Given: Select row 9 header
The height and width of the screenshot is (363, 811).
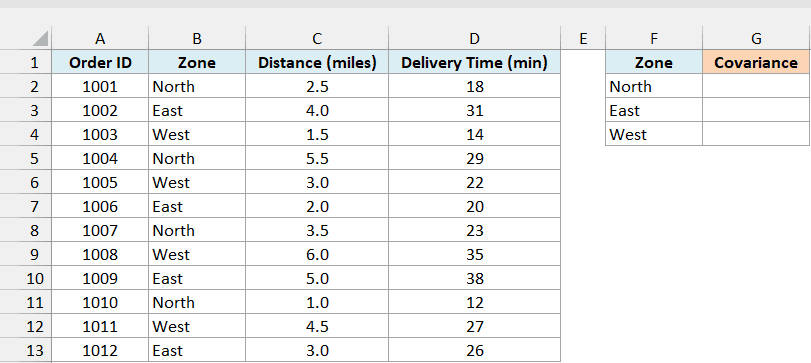Looking at the screenshot, I should click(x=26, y=254).
